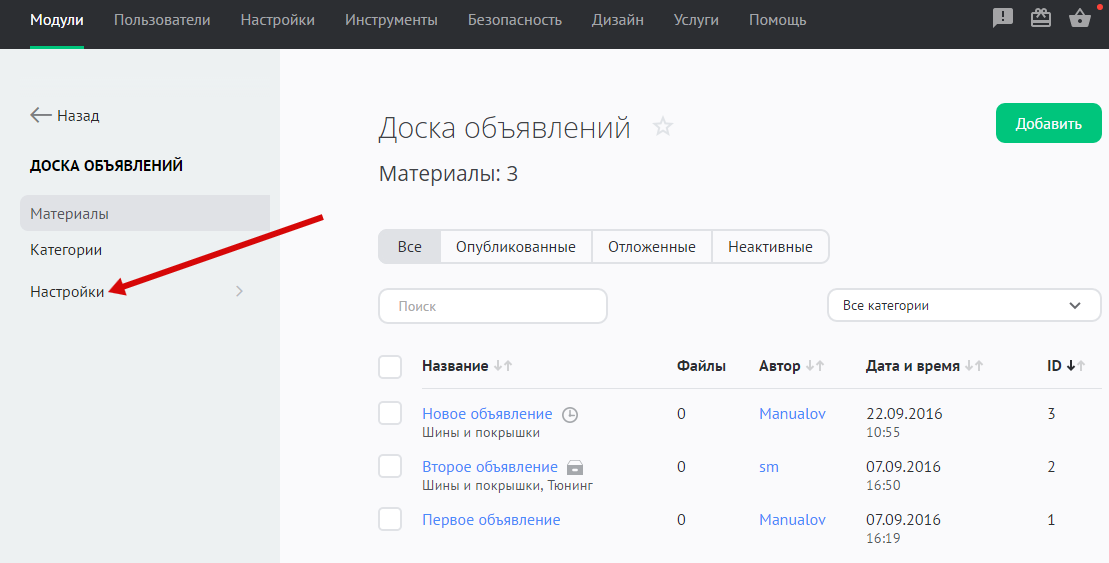This screenshot has width=1109, height=563.
Task: Star the Доска объявлений page as favorite
Action: coord(662,127)
